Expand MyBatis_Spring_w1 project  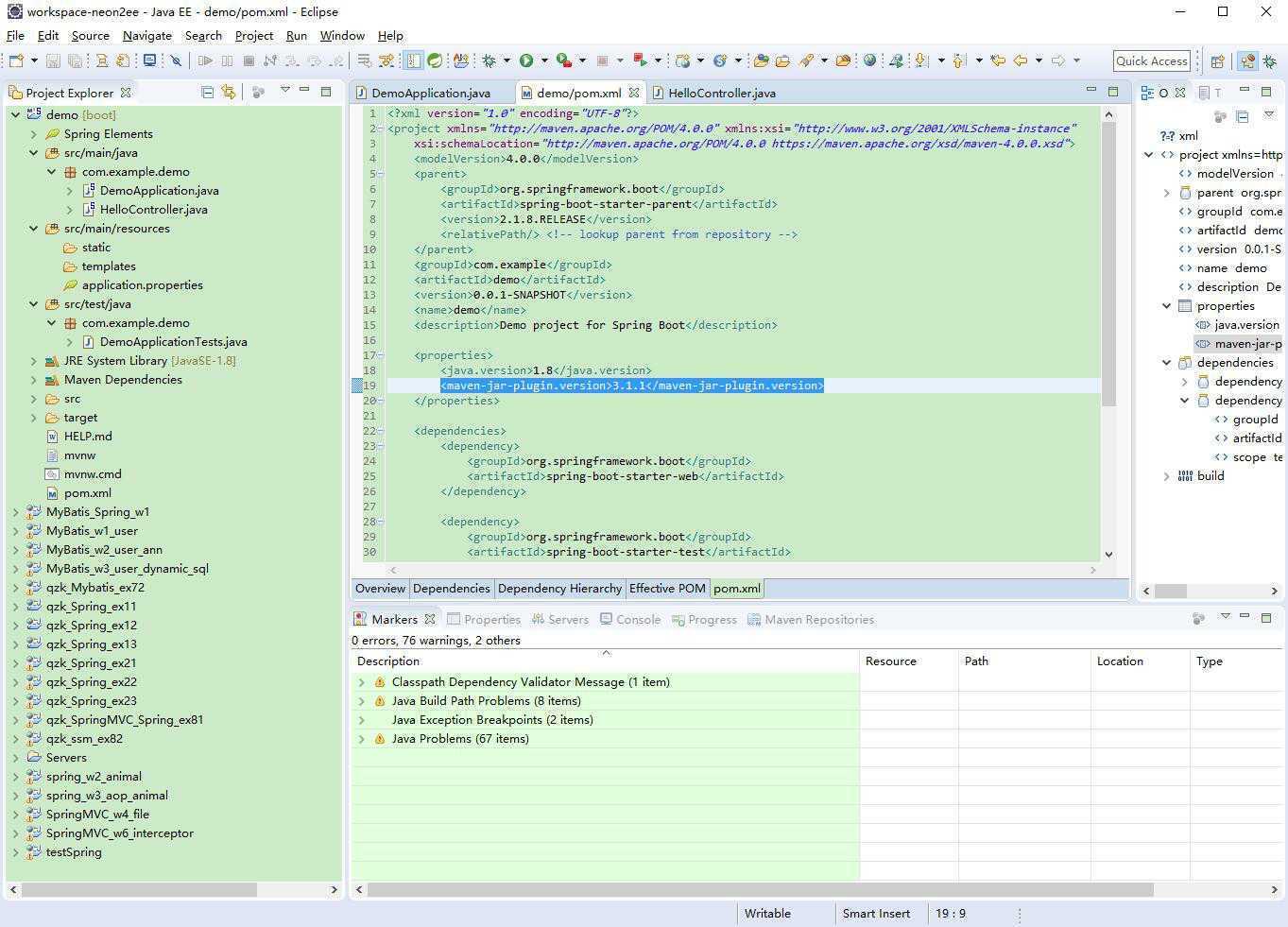pos(15,511)
